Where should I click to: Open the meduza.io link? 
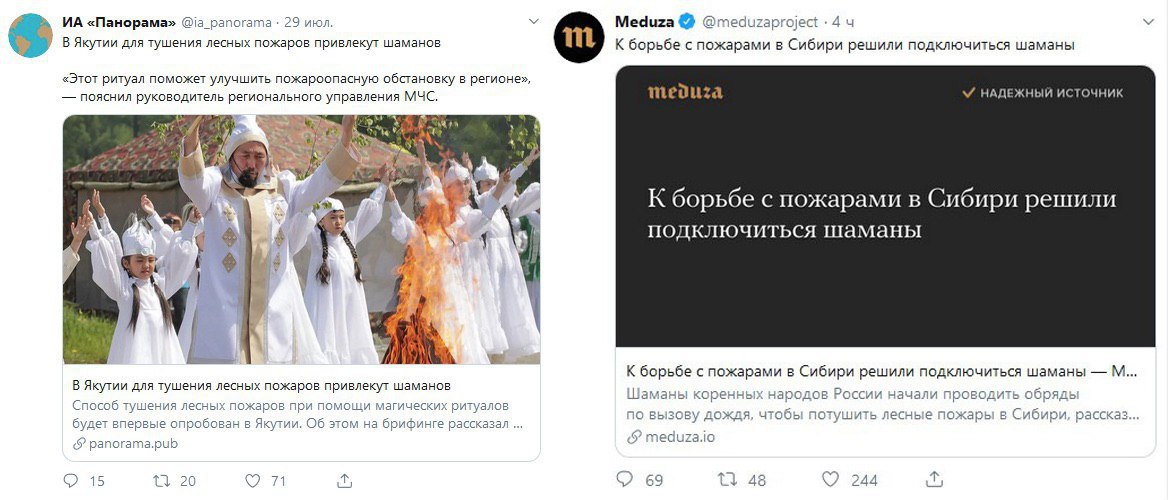pos(671,437)
